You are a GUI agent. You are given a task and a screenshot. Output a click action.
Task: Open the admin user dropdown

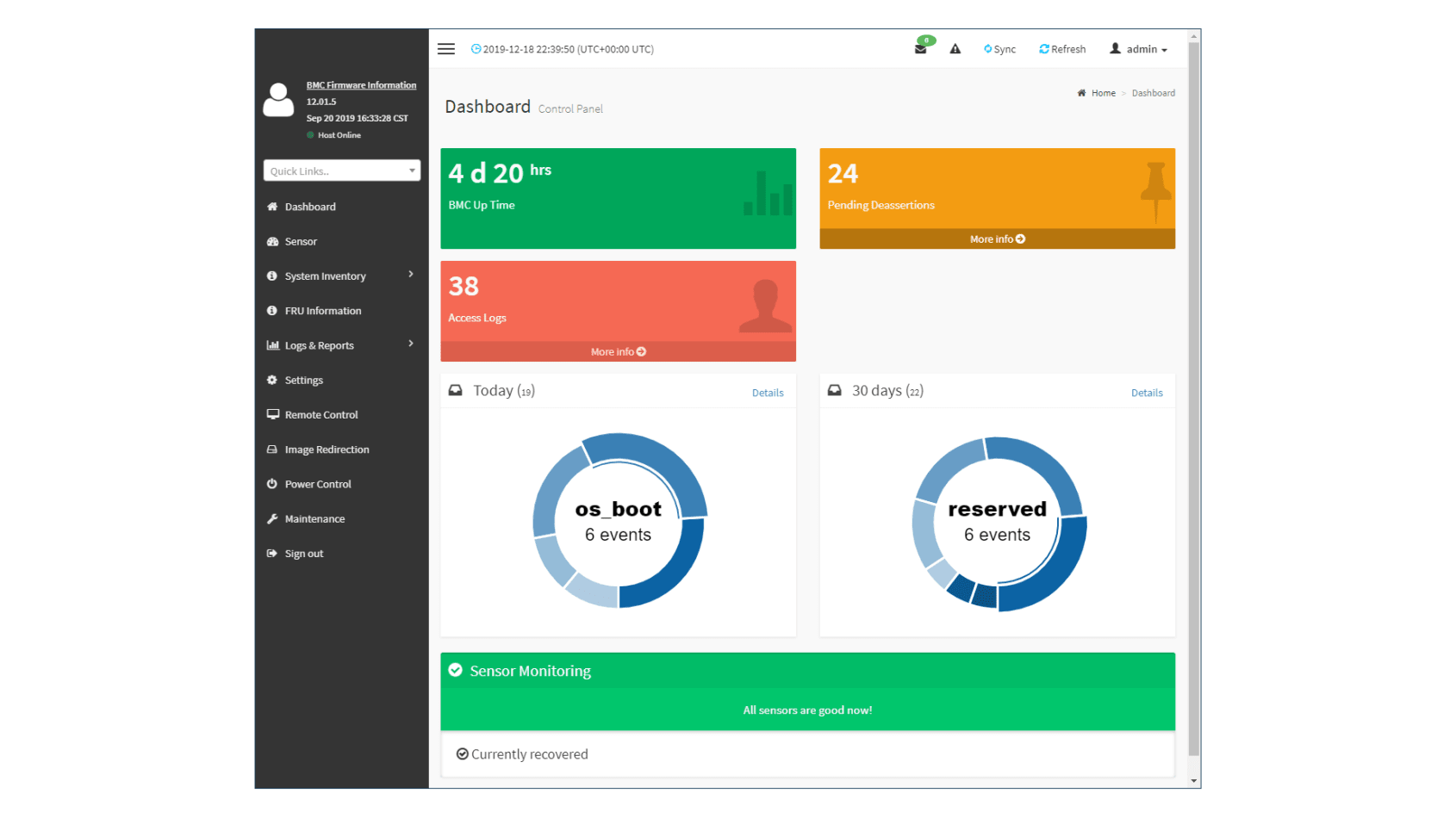click(1138, 49)
